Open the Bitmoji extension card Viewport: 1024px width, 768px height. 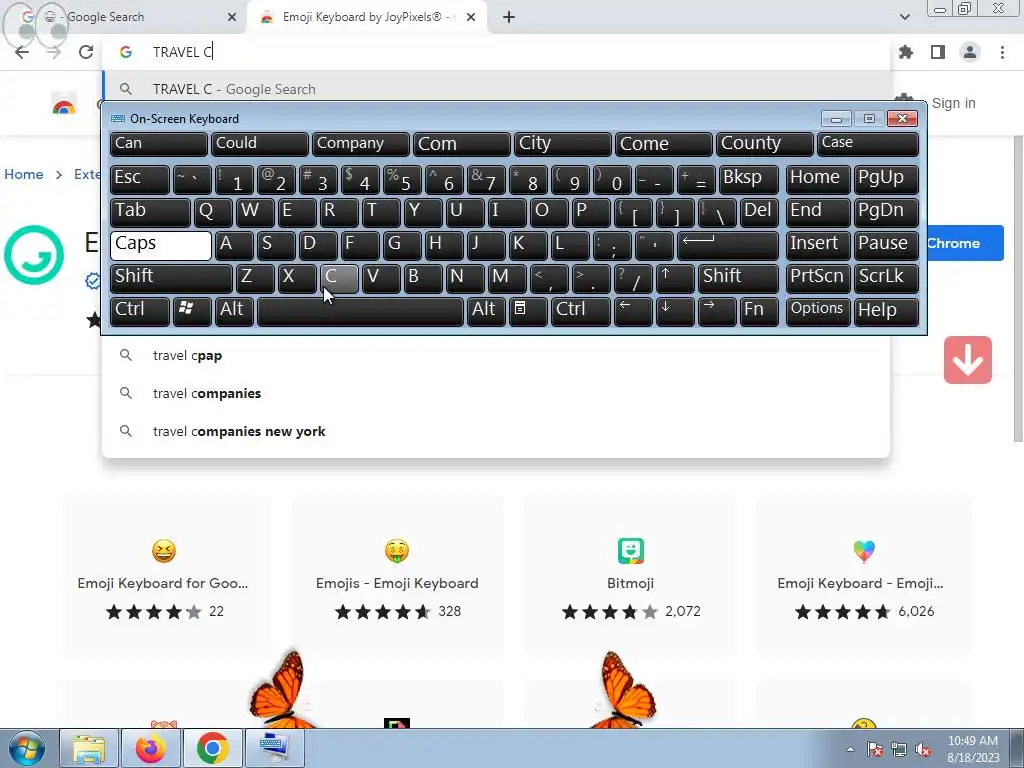coord(630,576)
